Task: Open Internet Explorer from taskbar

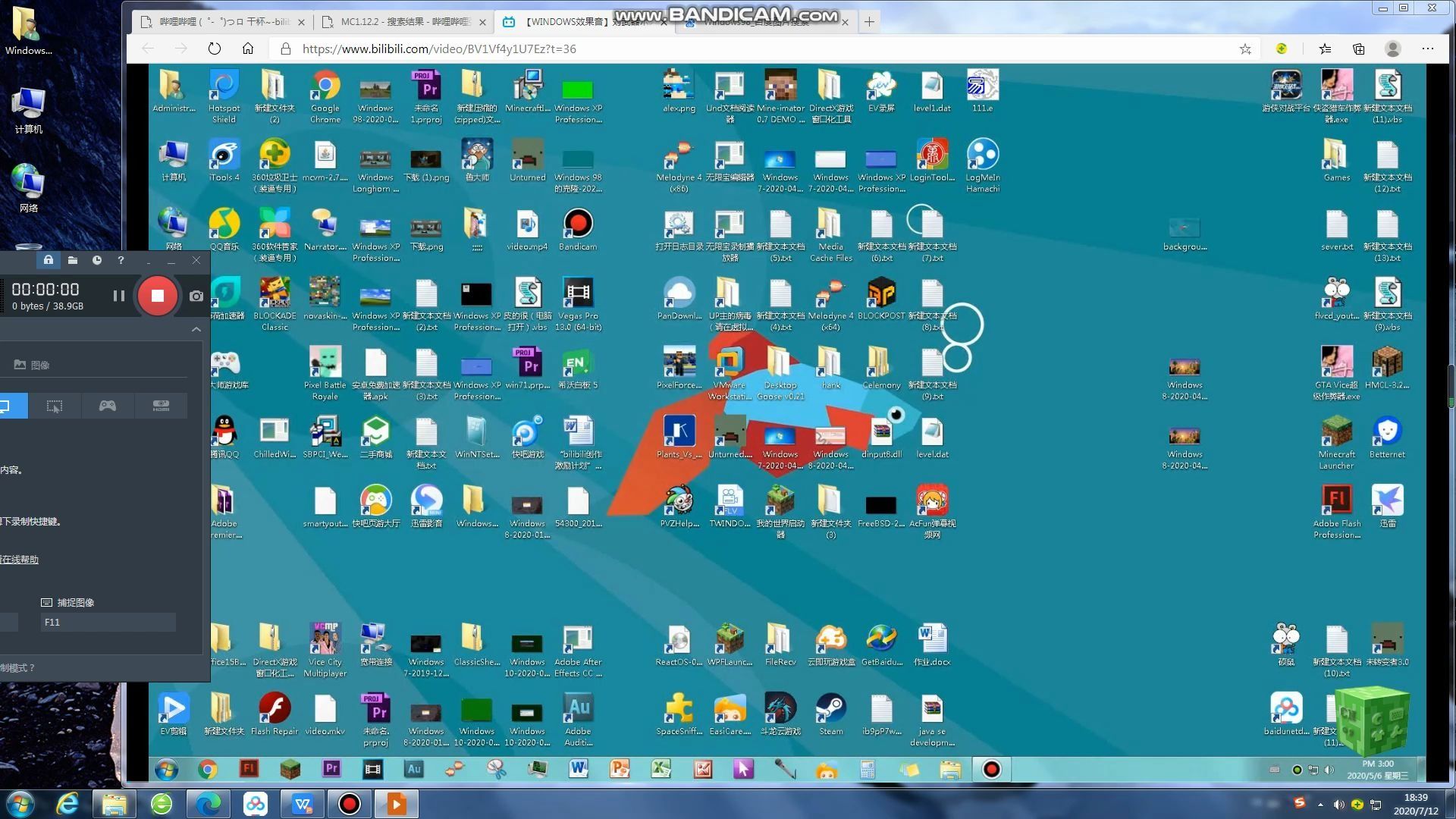Action: point(67,803)
